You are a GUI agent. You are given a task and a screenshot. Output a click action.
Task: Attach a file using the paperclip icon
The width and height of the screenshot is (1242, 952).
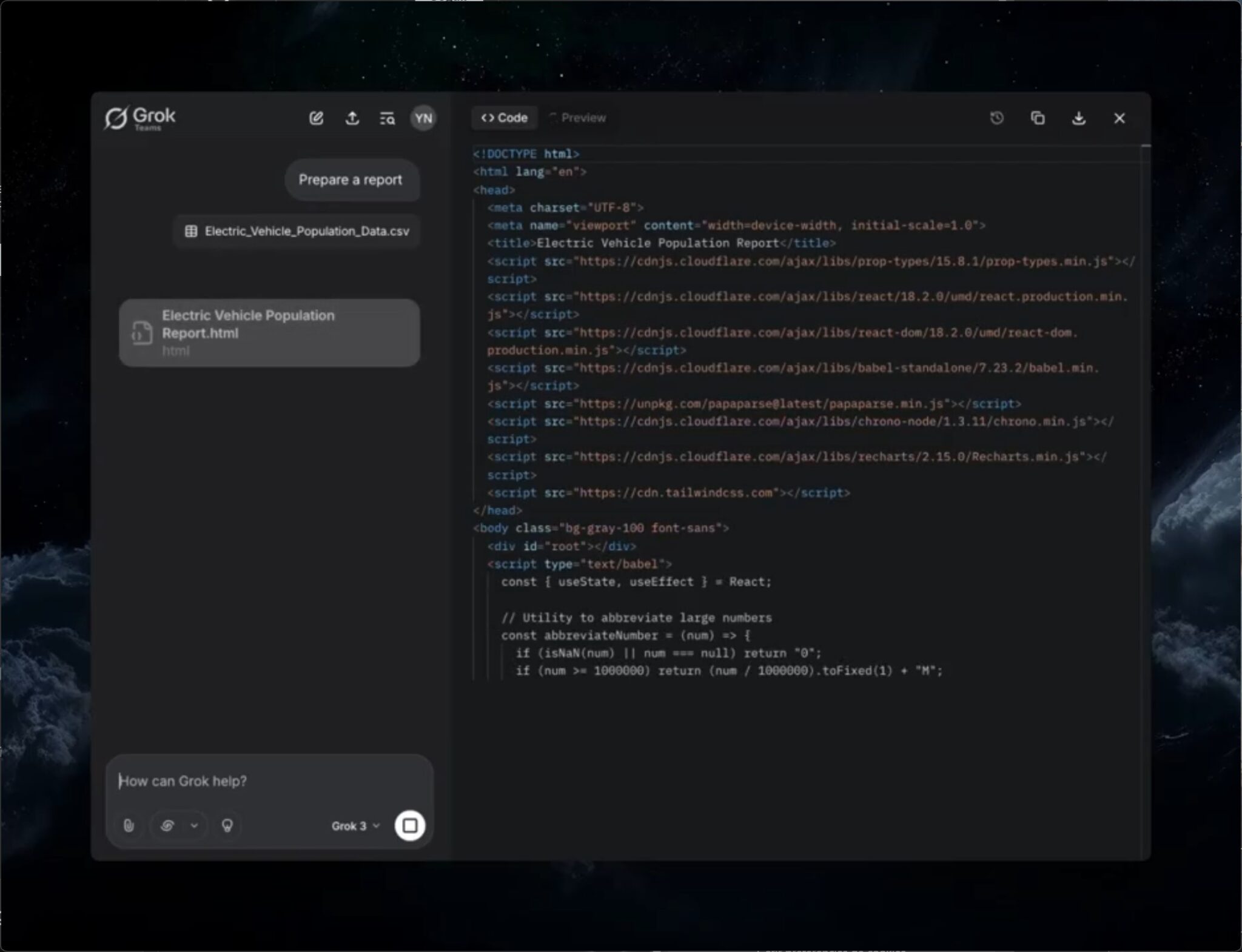tap(129, 825)
